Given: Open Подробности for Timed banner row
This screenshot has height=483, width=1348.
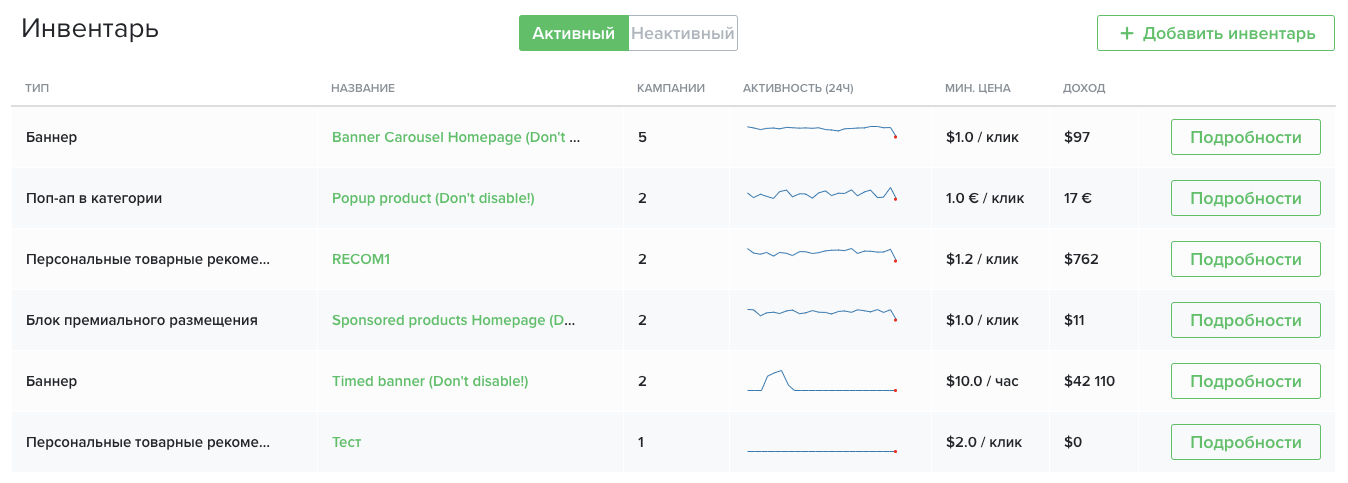Looking at the screenshot, I should pyautogui.click(x=1245, y=381).
